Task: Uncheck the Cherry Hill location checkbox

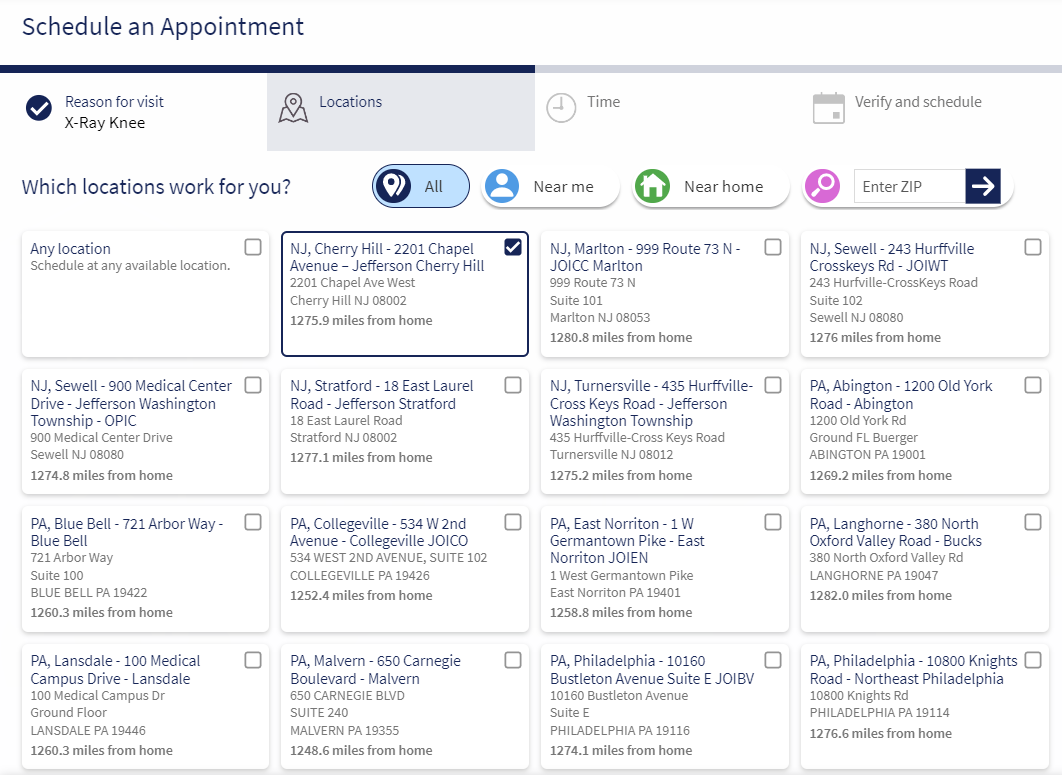Action: click(x=513, y=247)
